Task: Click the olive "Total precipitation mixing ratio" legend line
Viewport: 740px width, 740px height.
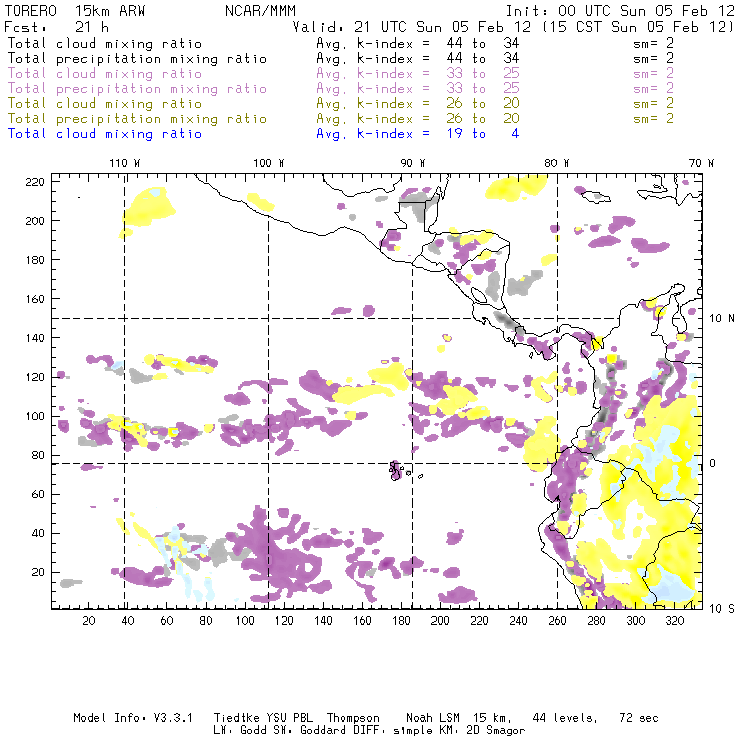Action: [x=137, y=118]
